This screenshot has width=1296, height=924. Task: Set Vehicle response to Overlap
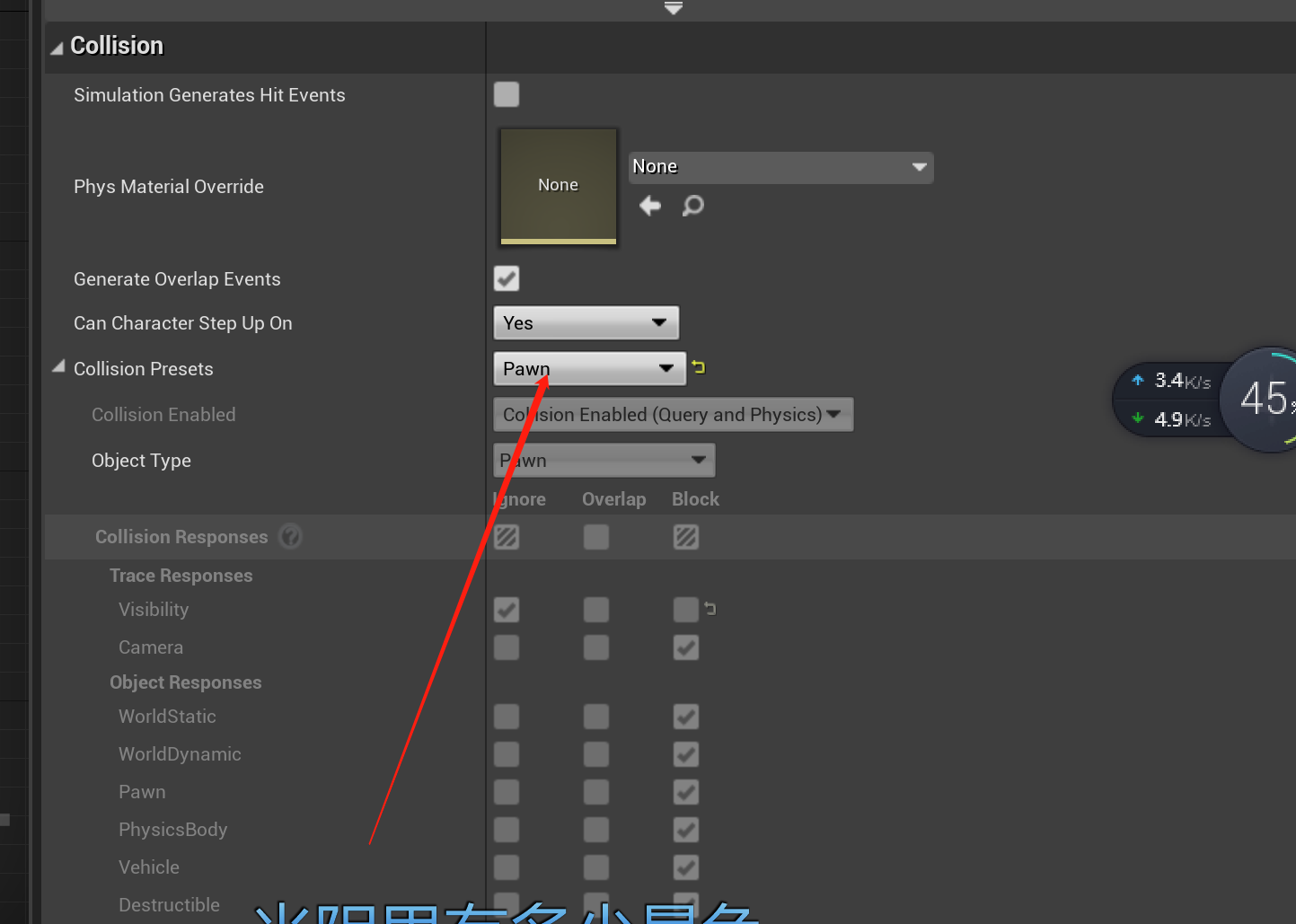coord(596,867)
